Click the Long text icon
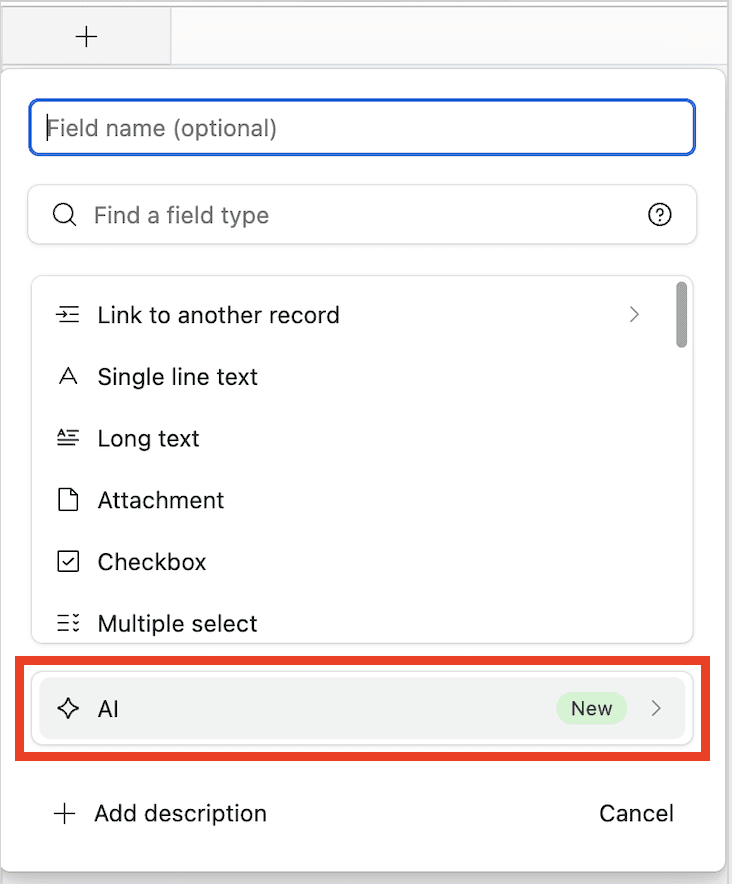 [x=68, y=438]
